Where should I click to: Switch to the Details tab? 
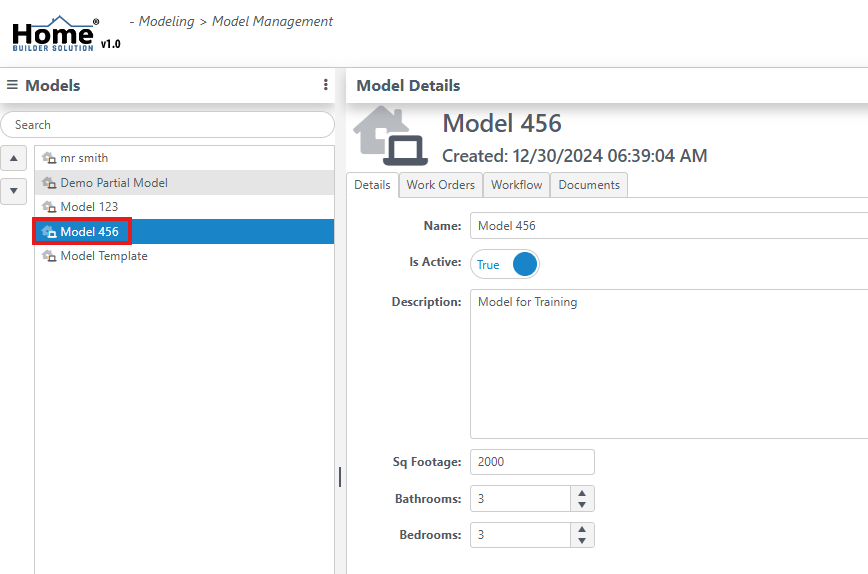click(372, 185)
